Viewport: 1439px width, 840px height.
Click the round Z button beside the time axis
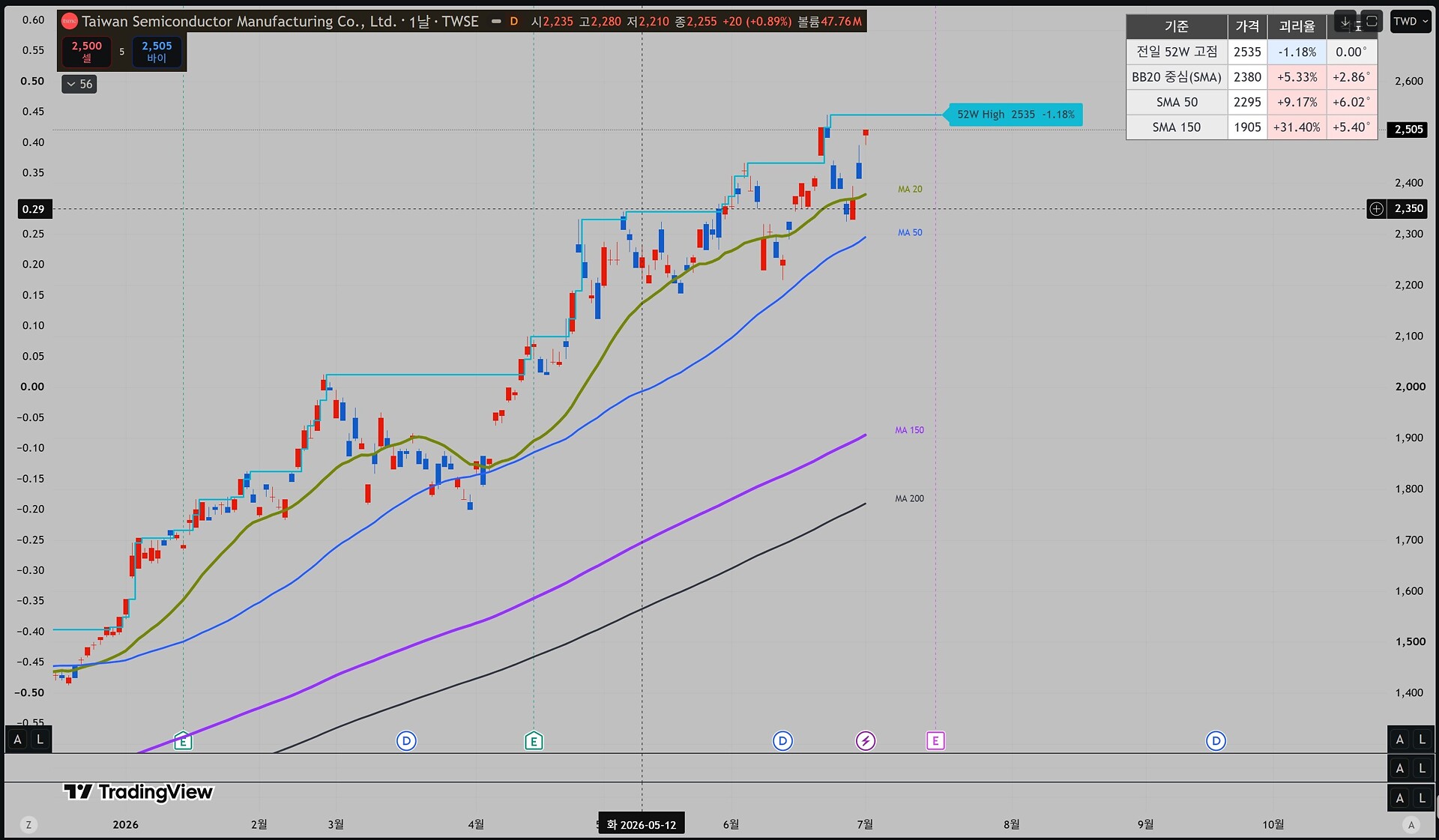pyautogui.click(x=28, y=825)
